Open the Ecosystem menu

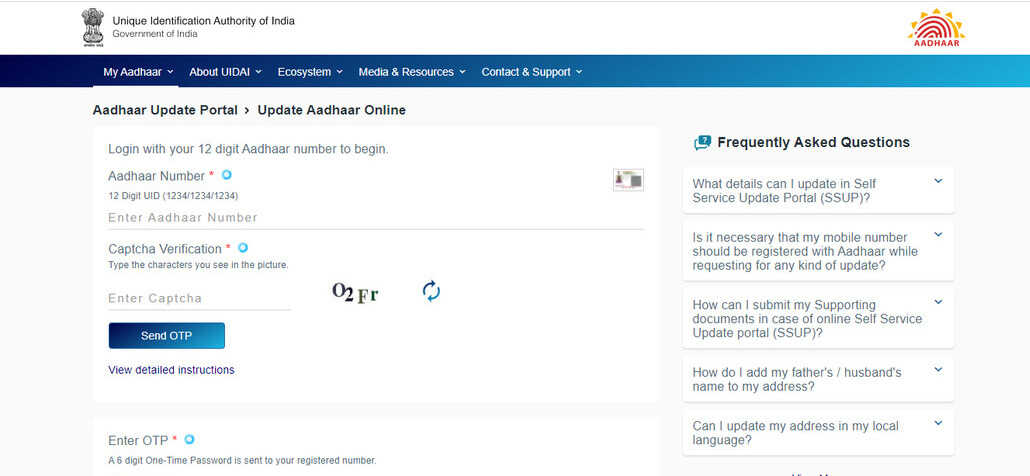(x=310, y=72)
